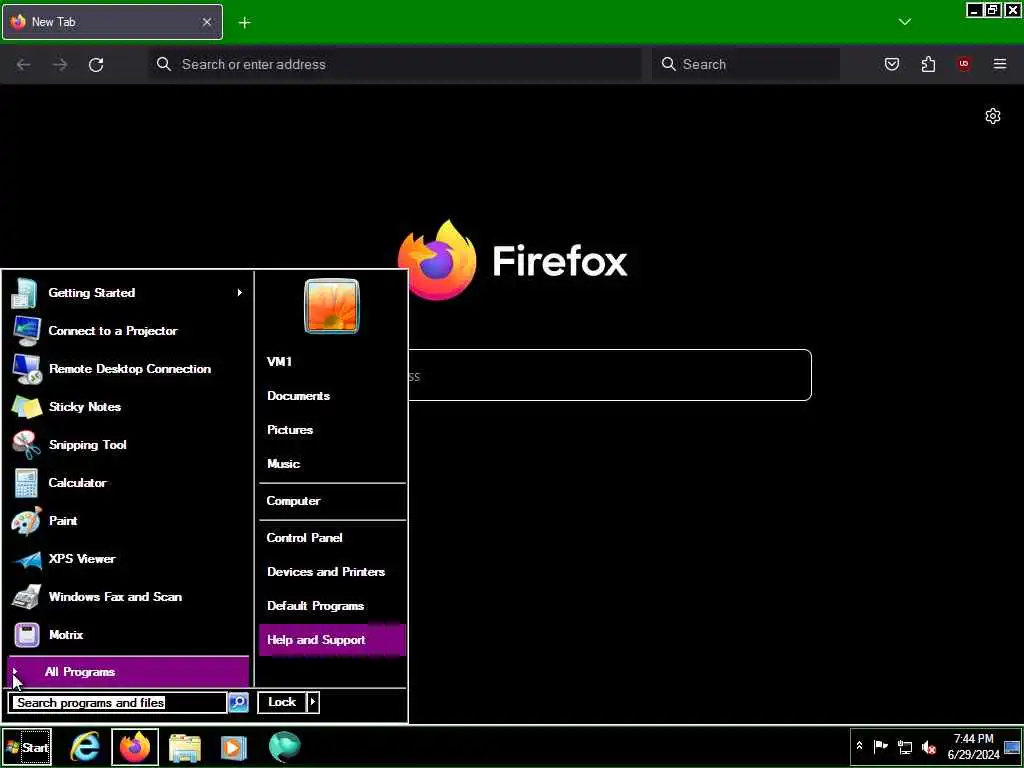Open the Lock options arrow
The width and height of the screenshot is (1024, 768).
tap(313, 702)
